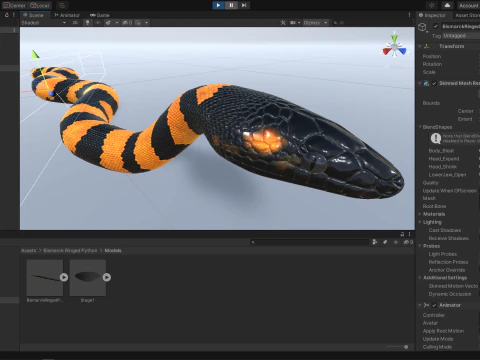Expand the Stage1 asset arrow button

pyautogui.click(x=107, y=277)
